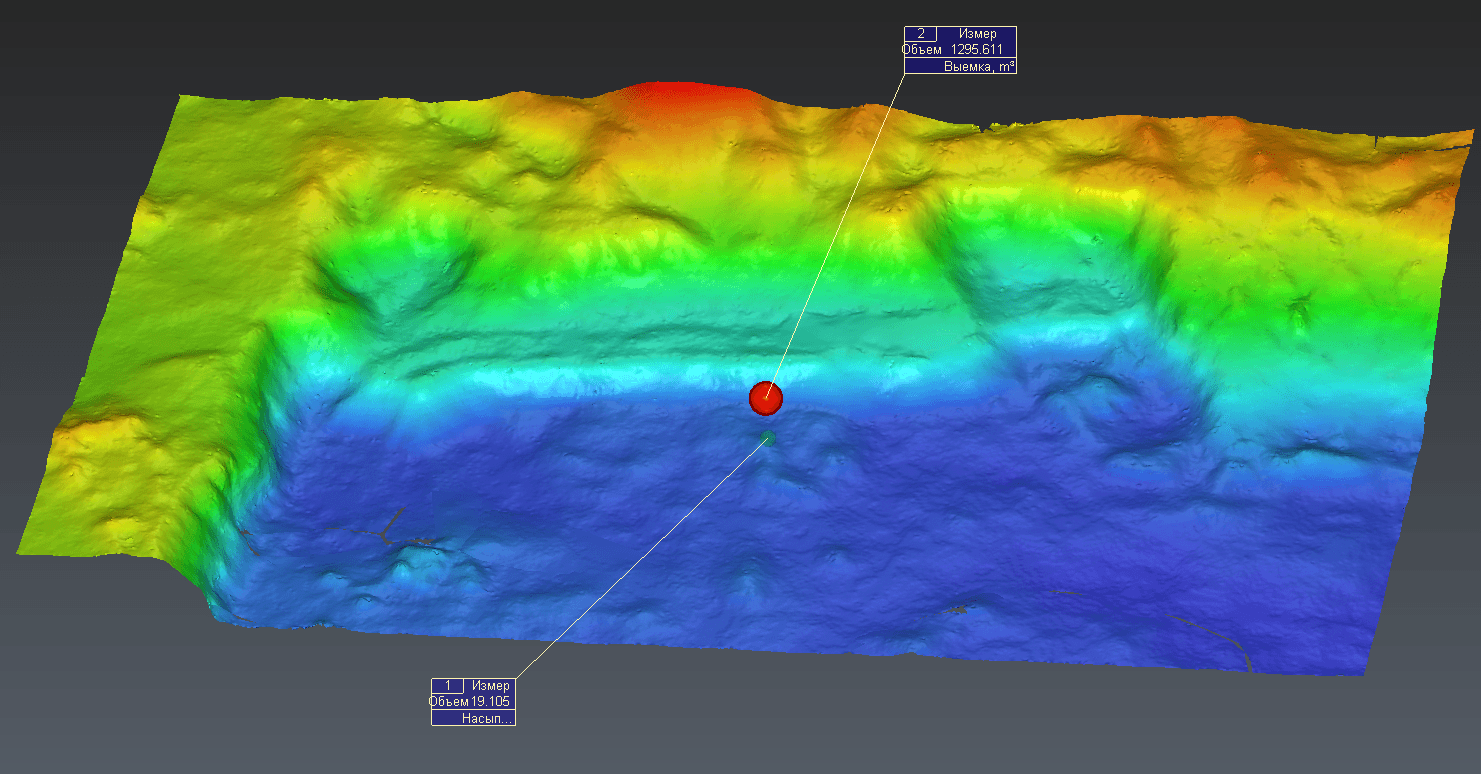Click the 19.105 volume value
This screenshot has width=1481, height=774.
(490, 701)
